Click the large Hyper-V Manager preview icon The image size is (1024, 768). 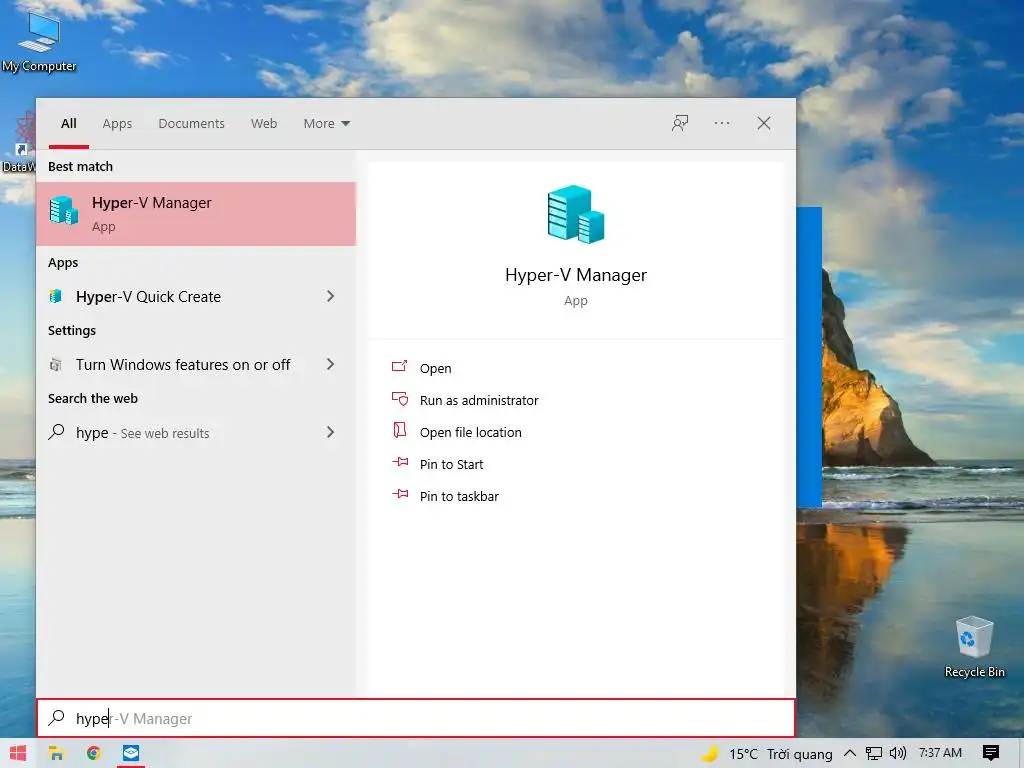point(576,214)
